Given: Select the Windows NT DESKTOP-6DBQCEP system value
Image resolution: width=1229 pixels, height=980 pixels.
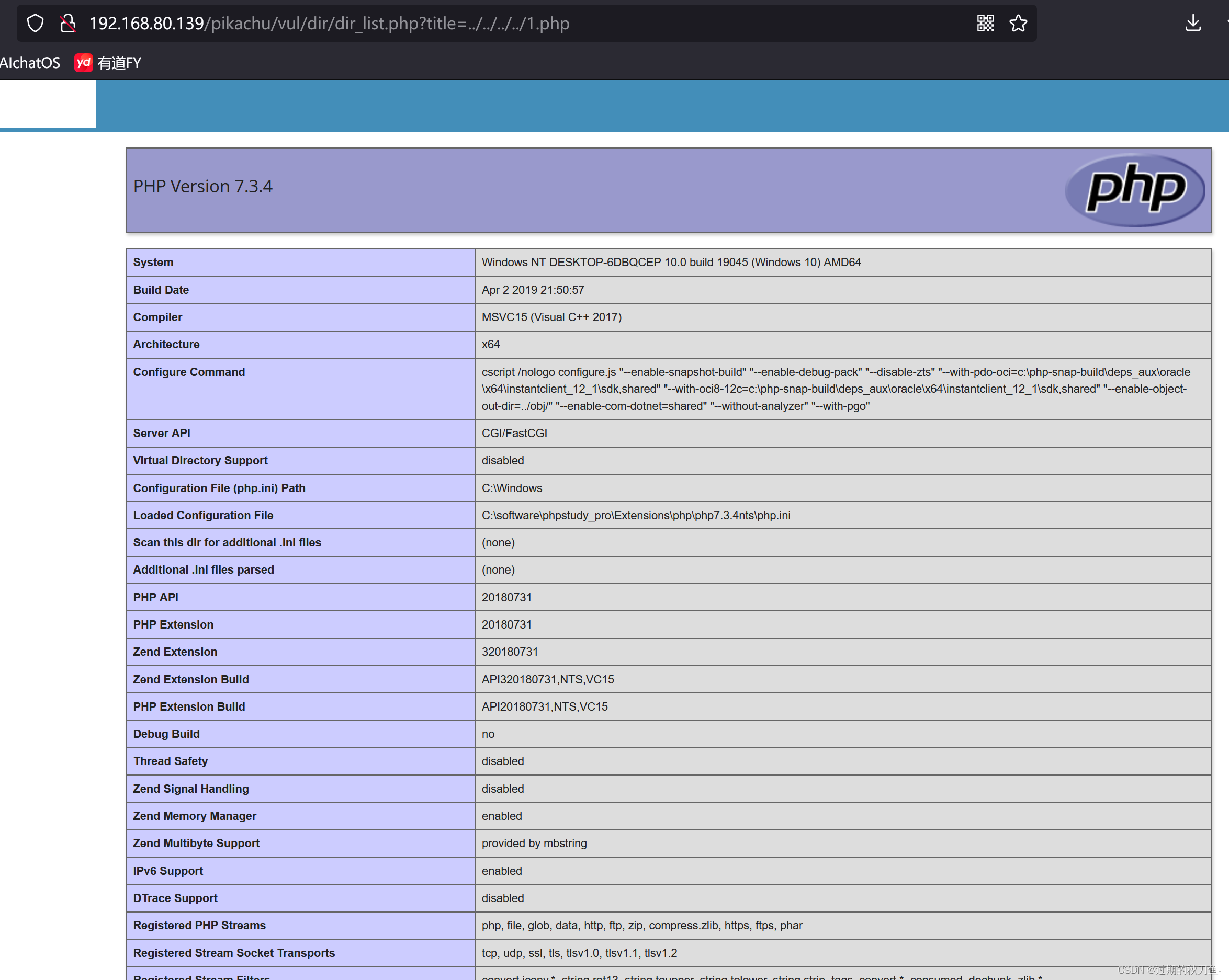Looking at the screenshot, I should point(671,262).
